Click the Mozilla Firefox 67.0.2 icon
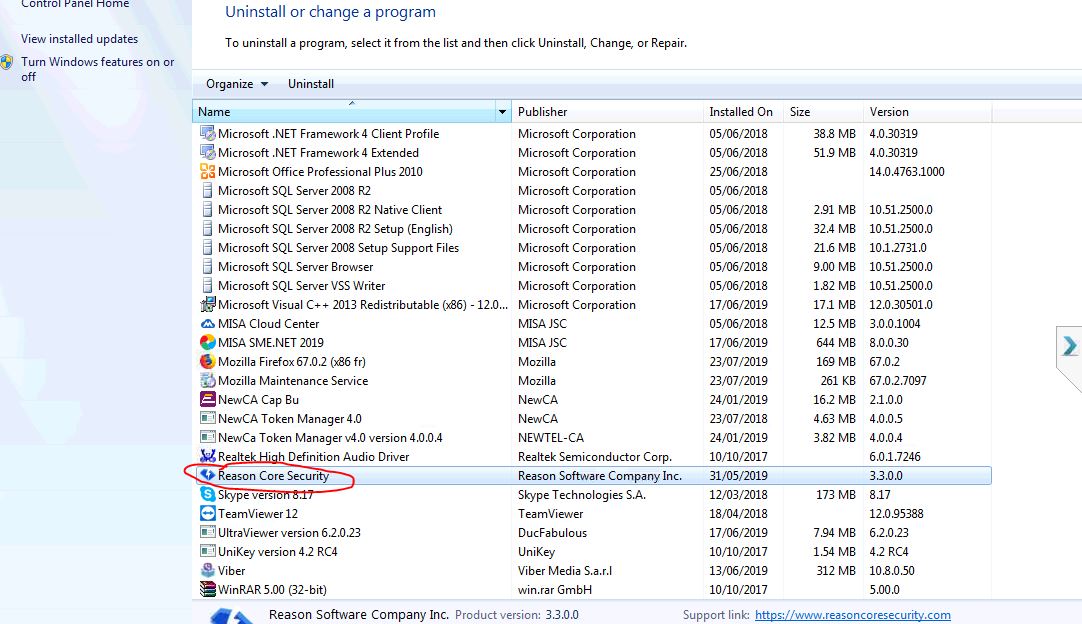Viewport: 1082px width, 624px height. pos(207,361)
